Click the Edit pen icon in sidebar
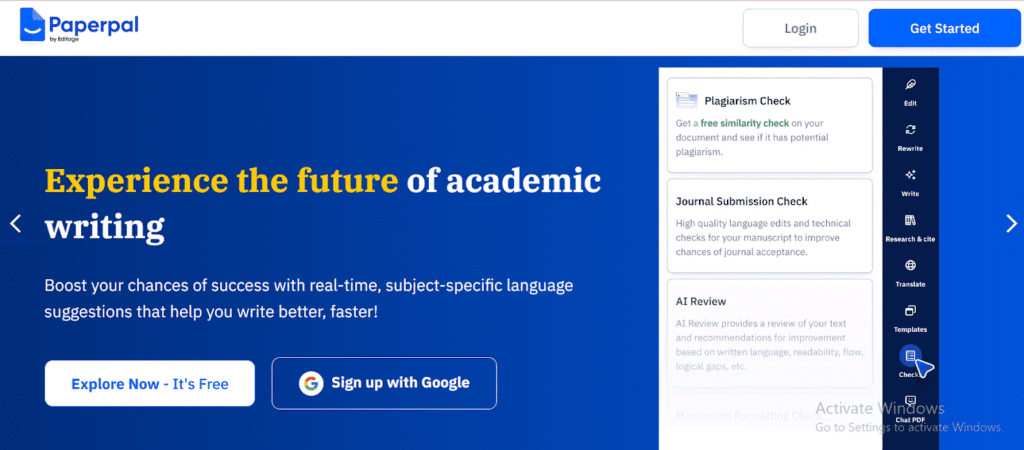 click(x=910, y=85)
